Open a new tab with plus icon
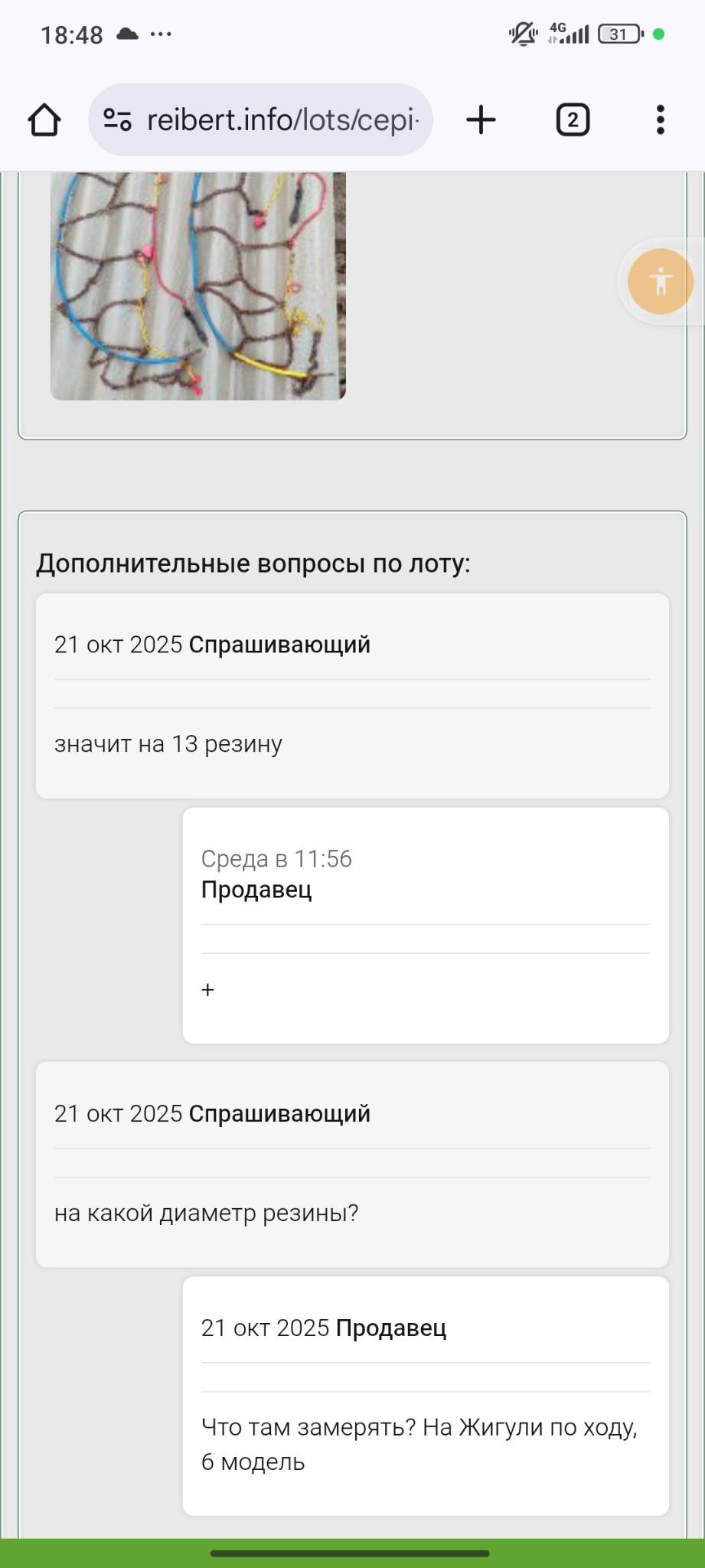Image resolution: width=705 pixels, height=1568 pixels. click(x=481, y=120)
